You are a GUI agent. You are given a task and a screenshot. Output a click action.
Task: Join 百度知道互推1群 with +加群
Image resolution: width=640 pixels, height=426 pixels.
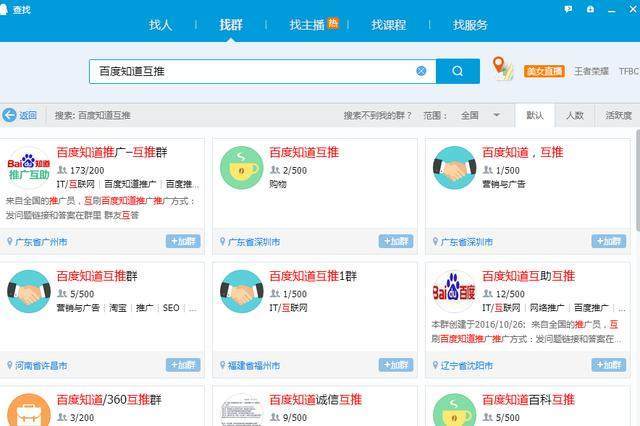click(x=396, y=365)
